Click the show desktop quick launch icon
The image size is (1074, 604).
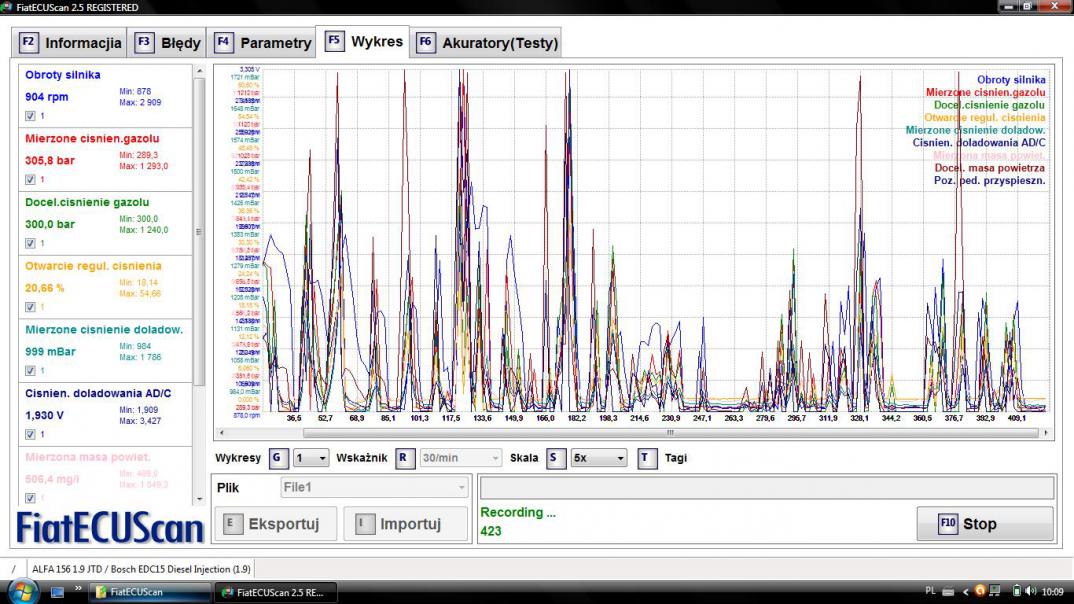pyautogui.click(x=57, y=592)
